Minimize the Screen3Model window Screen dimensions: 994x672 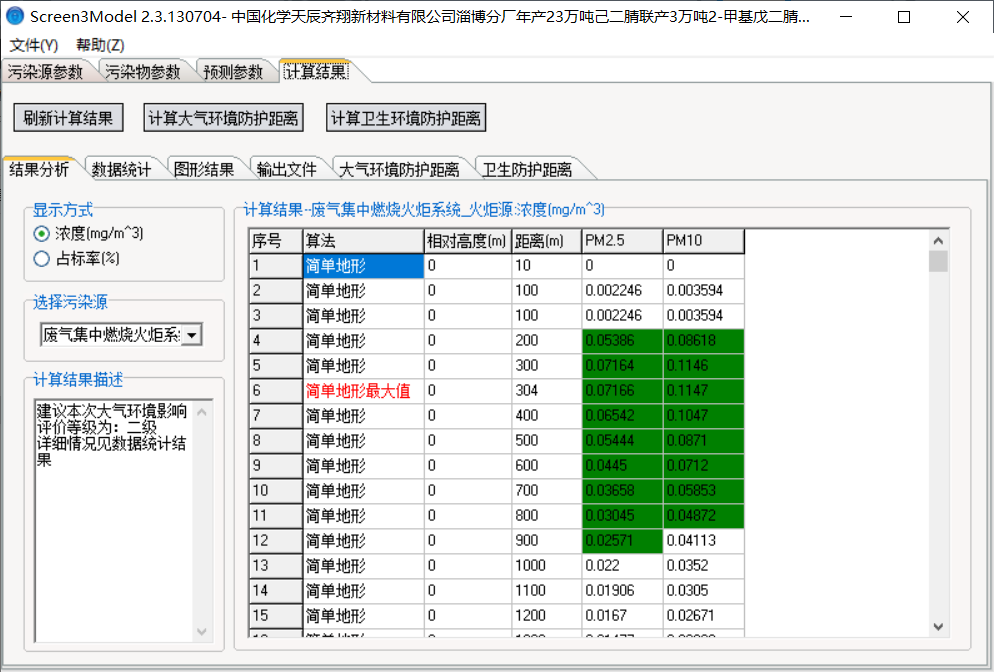pyautogui.click(x=846, y=17)
